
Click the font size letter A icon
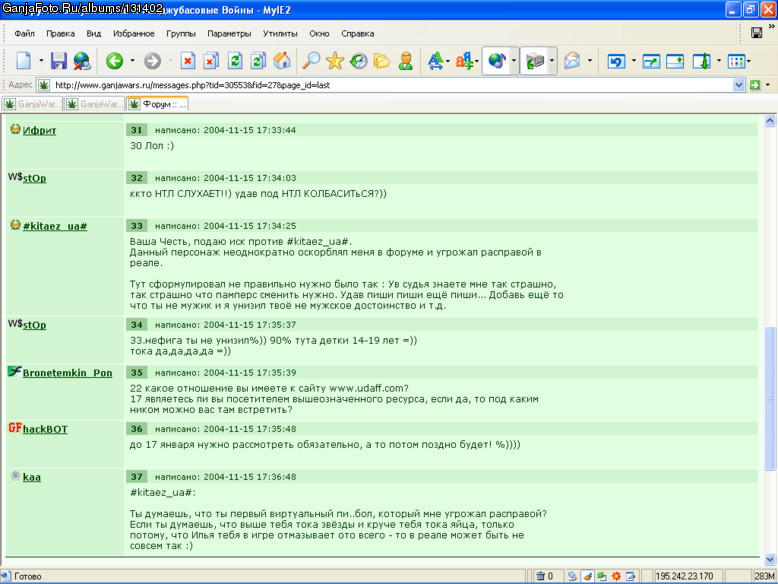(435, 61)
